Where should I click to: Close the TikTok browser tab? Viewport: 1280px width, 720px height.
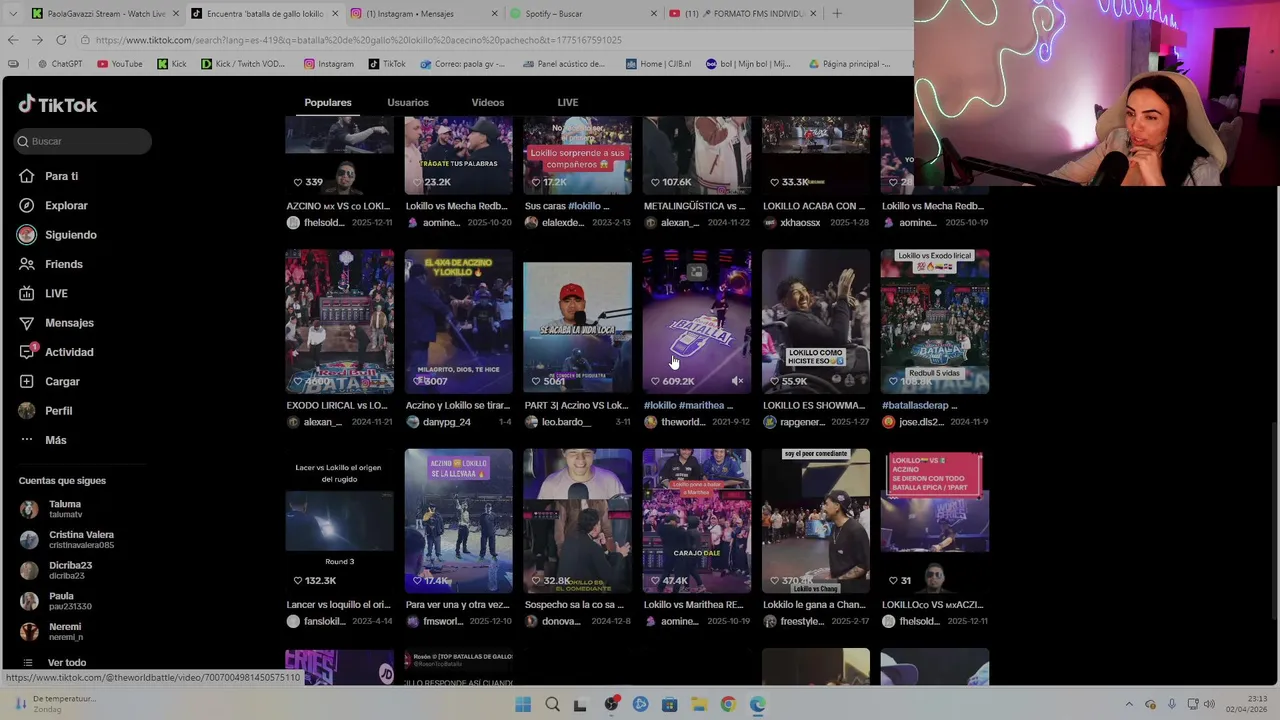tap(334, 14)
